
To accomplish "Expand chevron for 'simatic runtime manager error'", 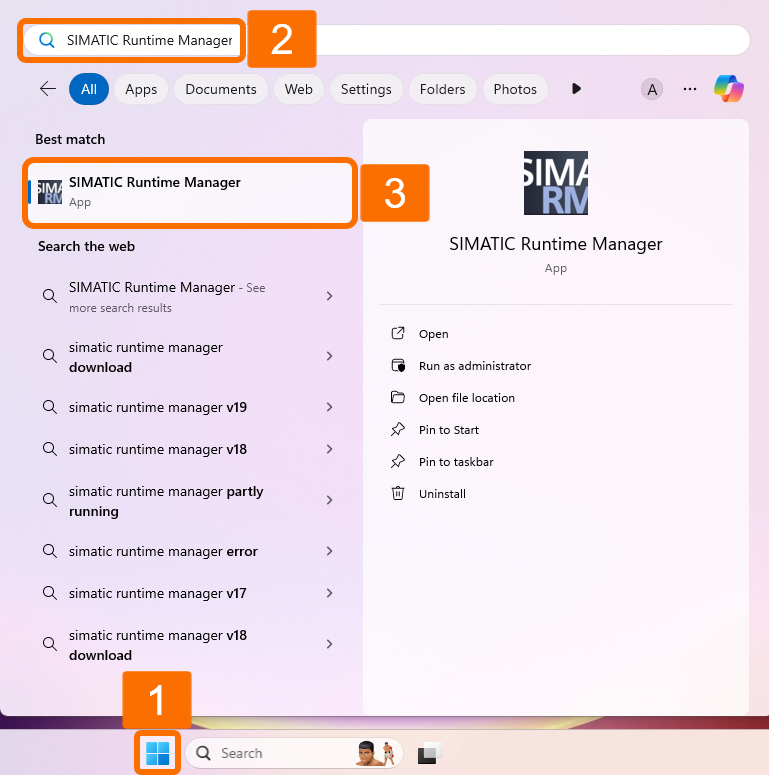I will click(329, 551).
